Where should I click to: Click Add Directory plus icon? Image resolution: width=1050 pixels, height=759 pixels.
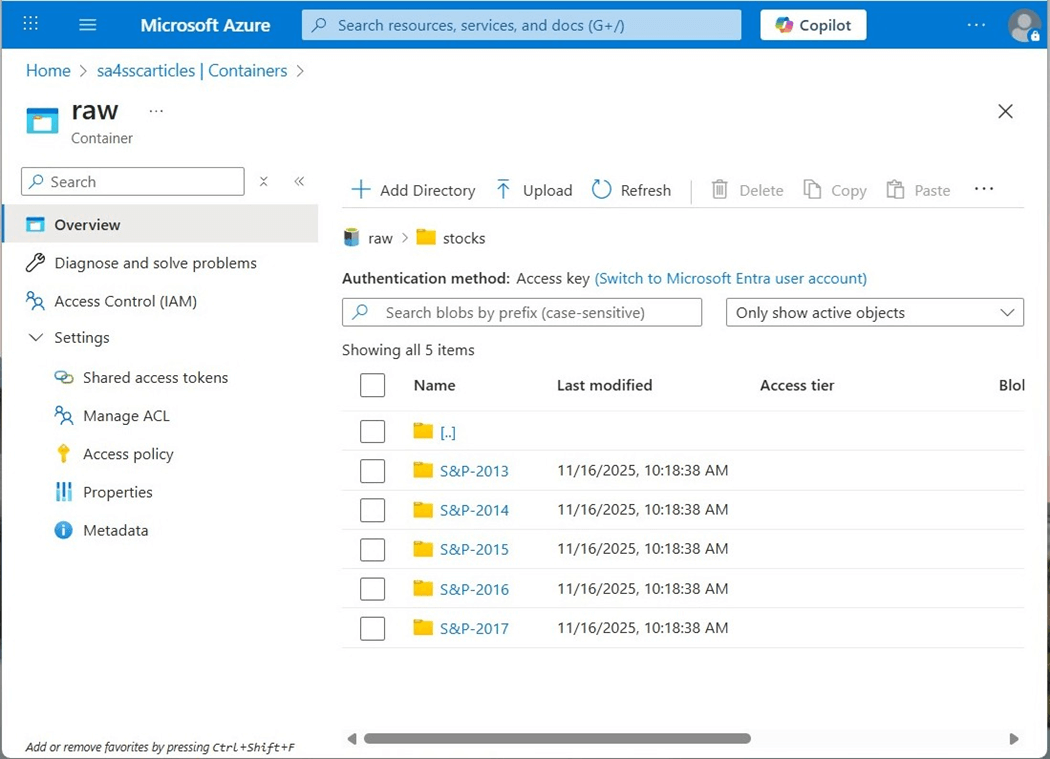point(361,190)
